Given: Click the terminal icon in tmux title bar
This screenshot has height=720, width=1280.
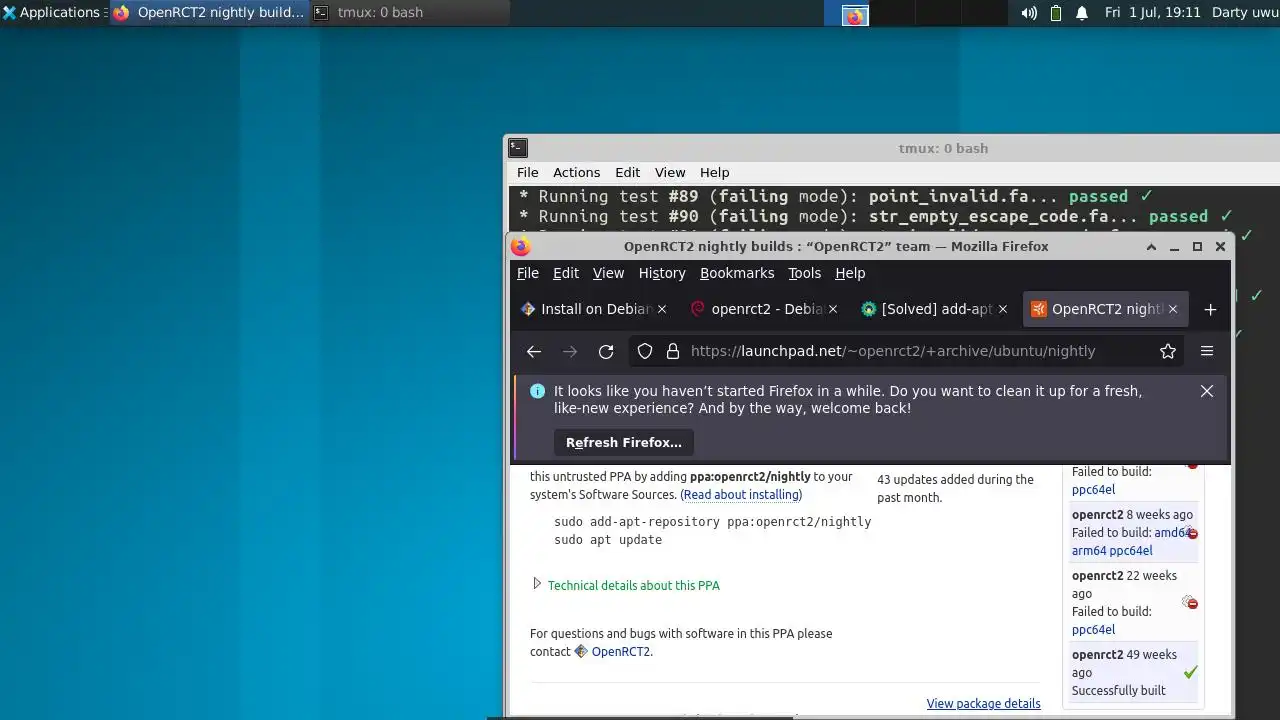Looking at the screenshot, I should pos(517,148).
